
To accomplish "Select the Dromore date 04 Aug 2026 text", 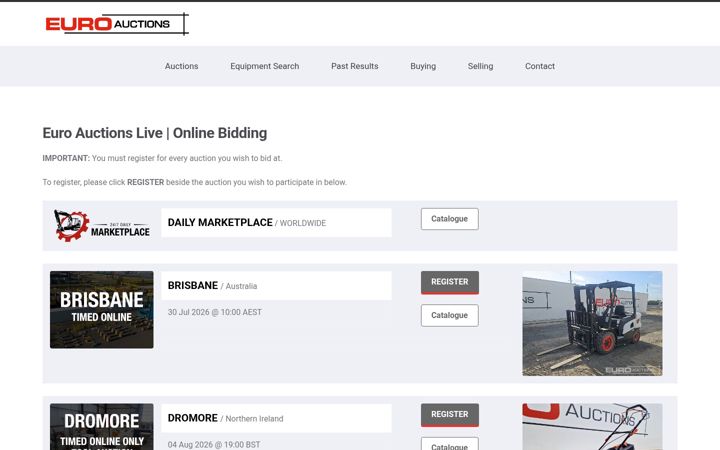I will (214, 444).
